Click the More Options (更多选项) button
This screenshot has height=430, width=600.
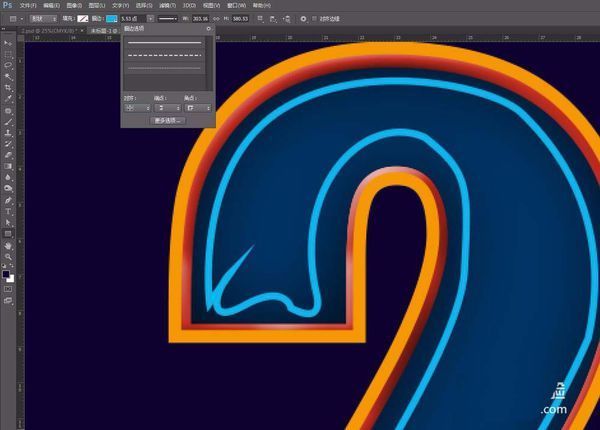(x=167, y=120)
